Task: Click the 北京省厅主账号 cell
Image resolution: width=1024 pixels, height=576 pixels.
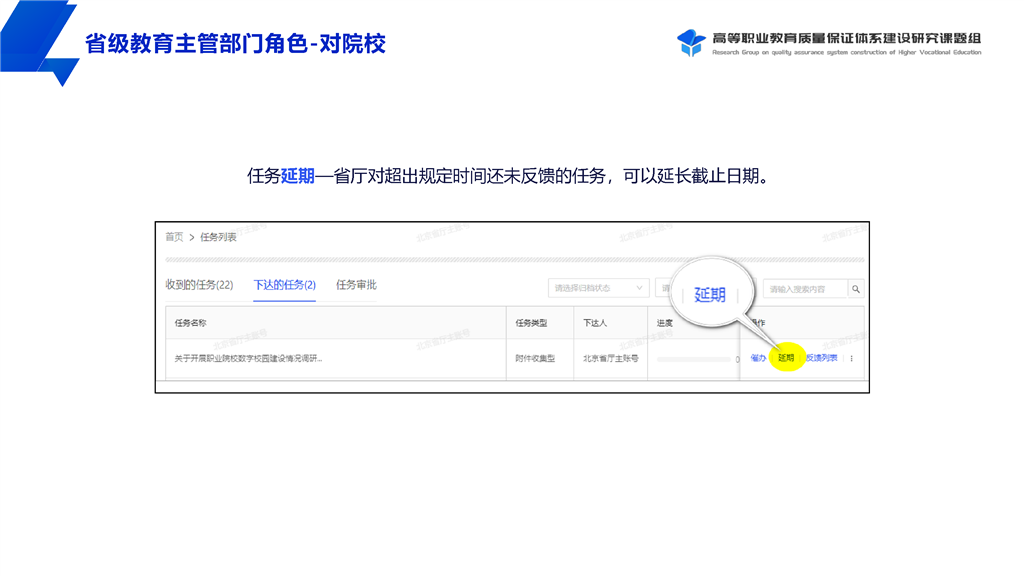Action: [x=611, y=359]
